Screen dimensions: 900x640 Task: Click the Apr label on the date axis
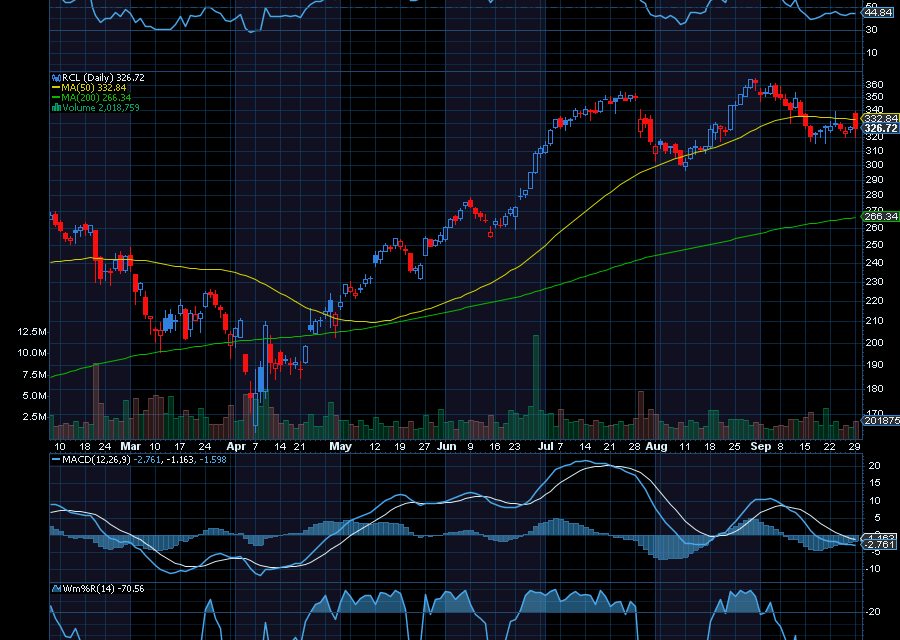[x=236, y=446]
